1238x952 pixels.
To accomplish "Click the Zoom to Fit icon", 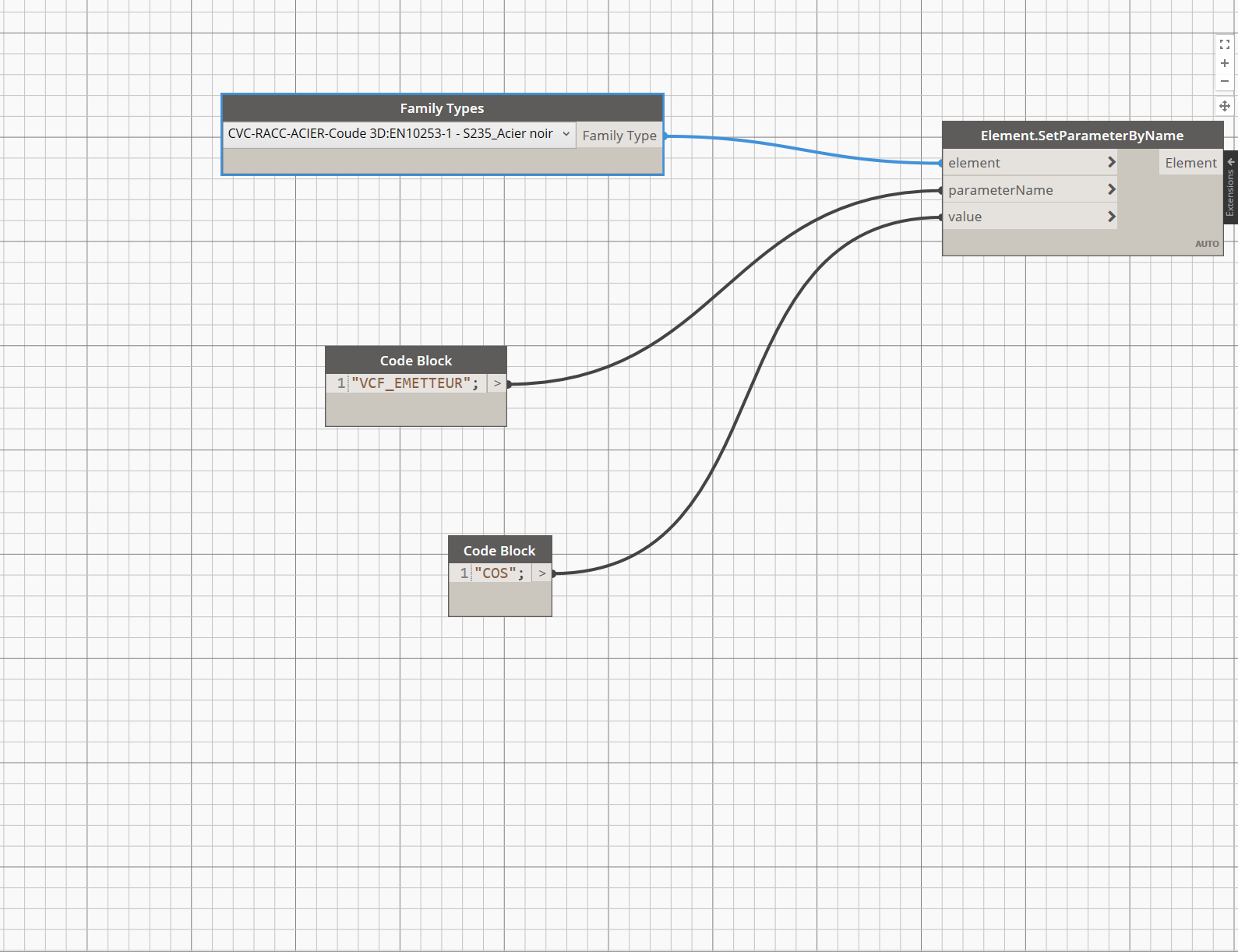I will (1224, 45).
